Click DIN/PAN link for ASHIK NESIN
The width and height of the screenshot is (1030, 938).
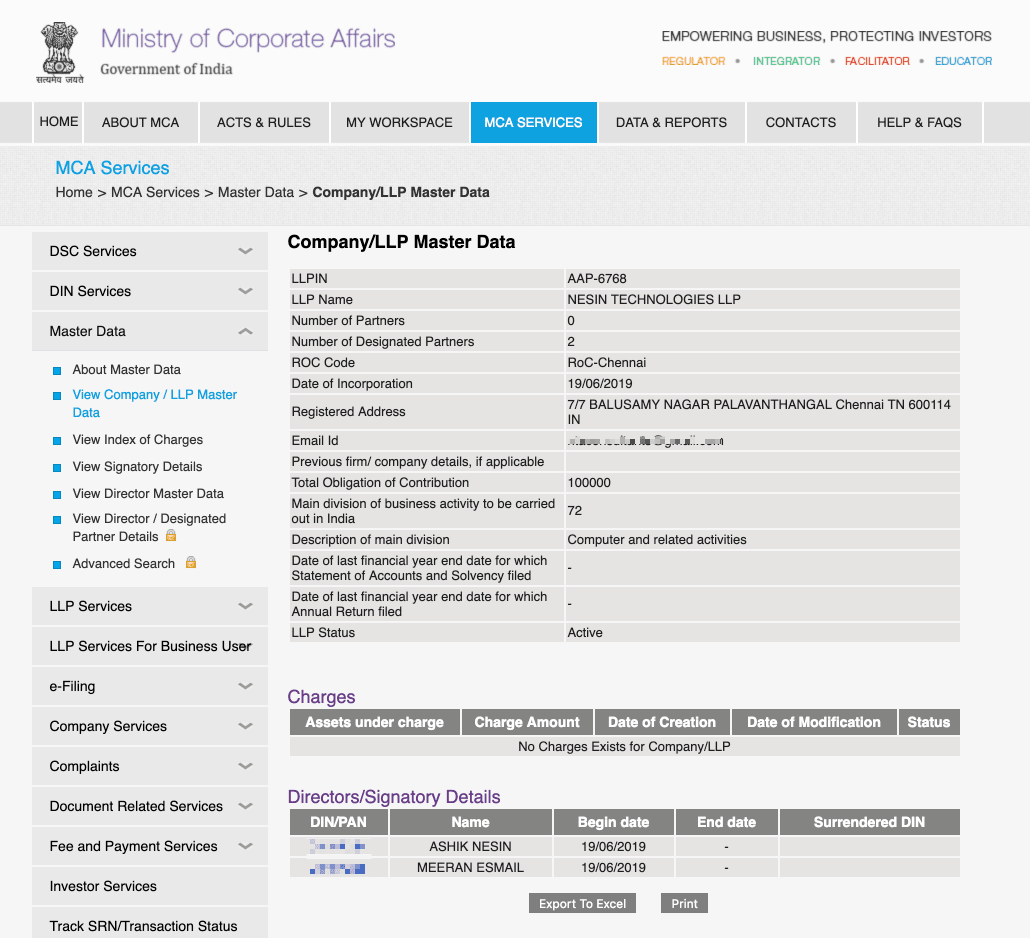point(338,847)
